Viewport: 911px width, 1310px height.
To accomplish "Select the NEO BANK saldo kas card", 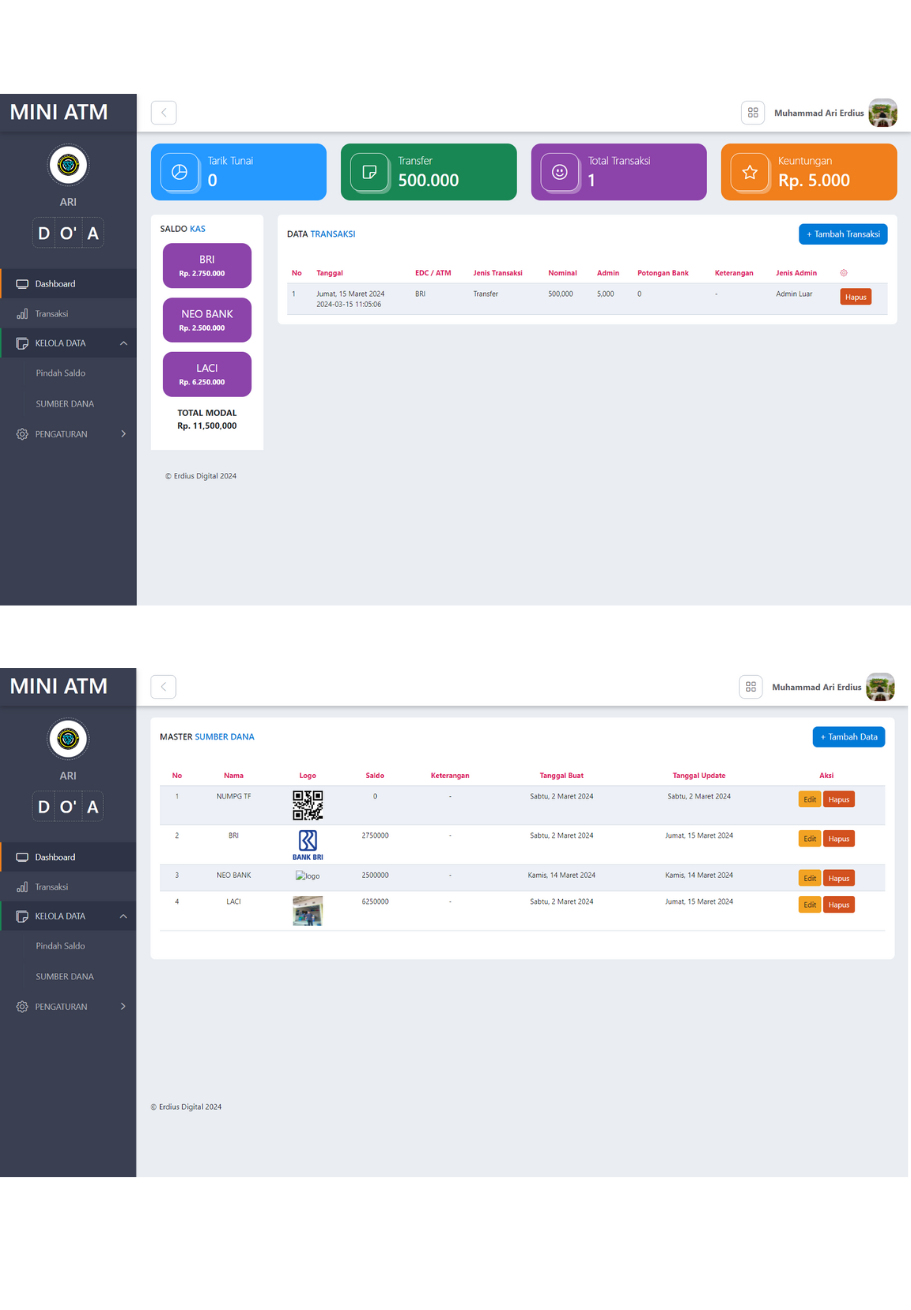I will [x=207, y=319].
